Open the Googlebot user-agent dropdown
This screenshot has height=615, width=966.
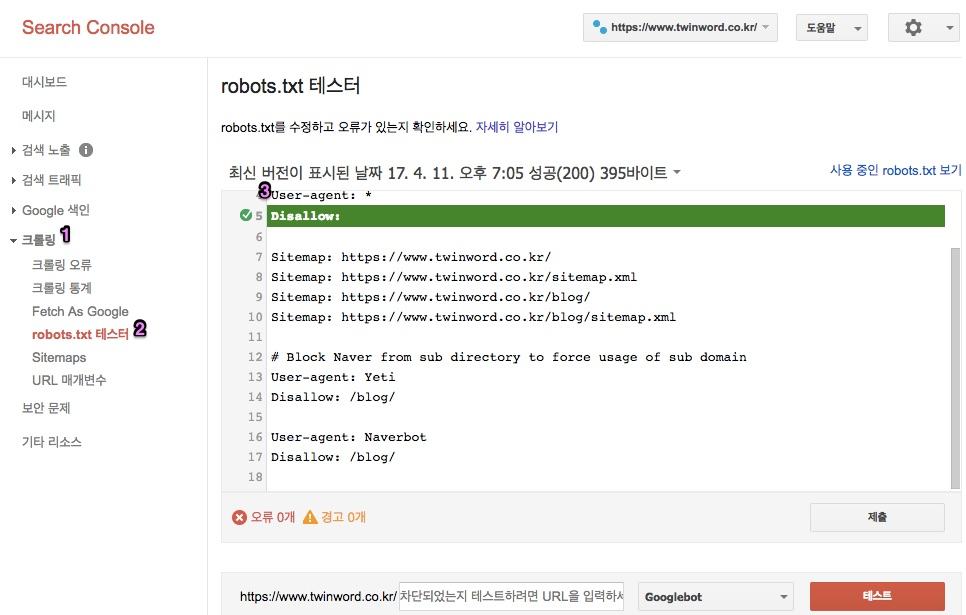715,597
